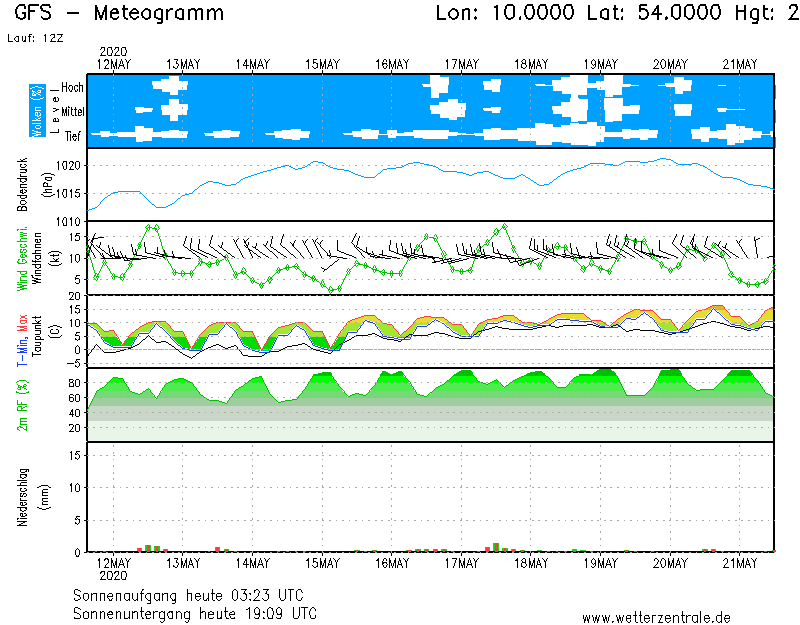Click the 18MAY date on bottom axis
The image size is (800, 625).
[531, 563]
